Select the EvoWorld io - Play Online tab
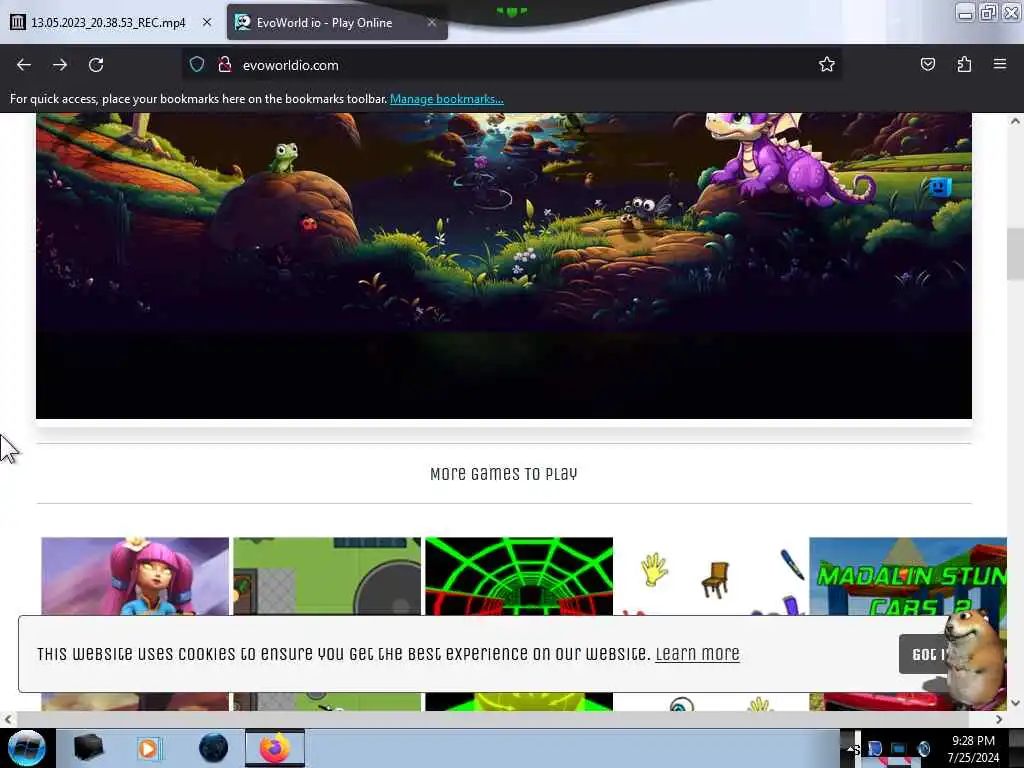This screenshot has width=1024, height=768. [x=337, y=22]
